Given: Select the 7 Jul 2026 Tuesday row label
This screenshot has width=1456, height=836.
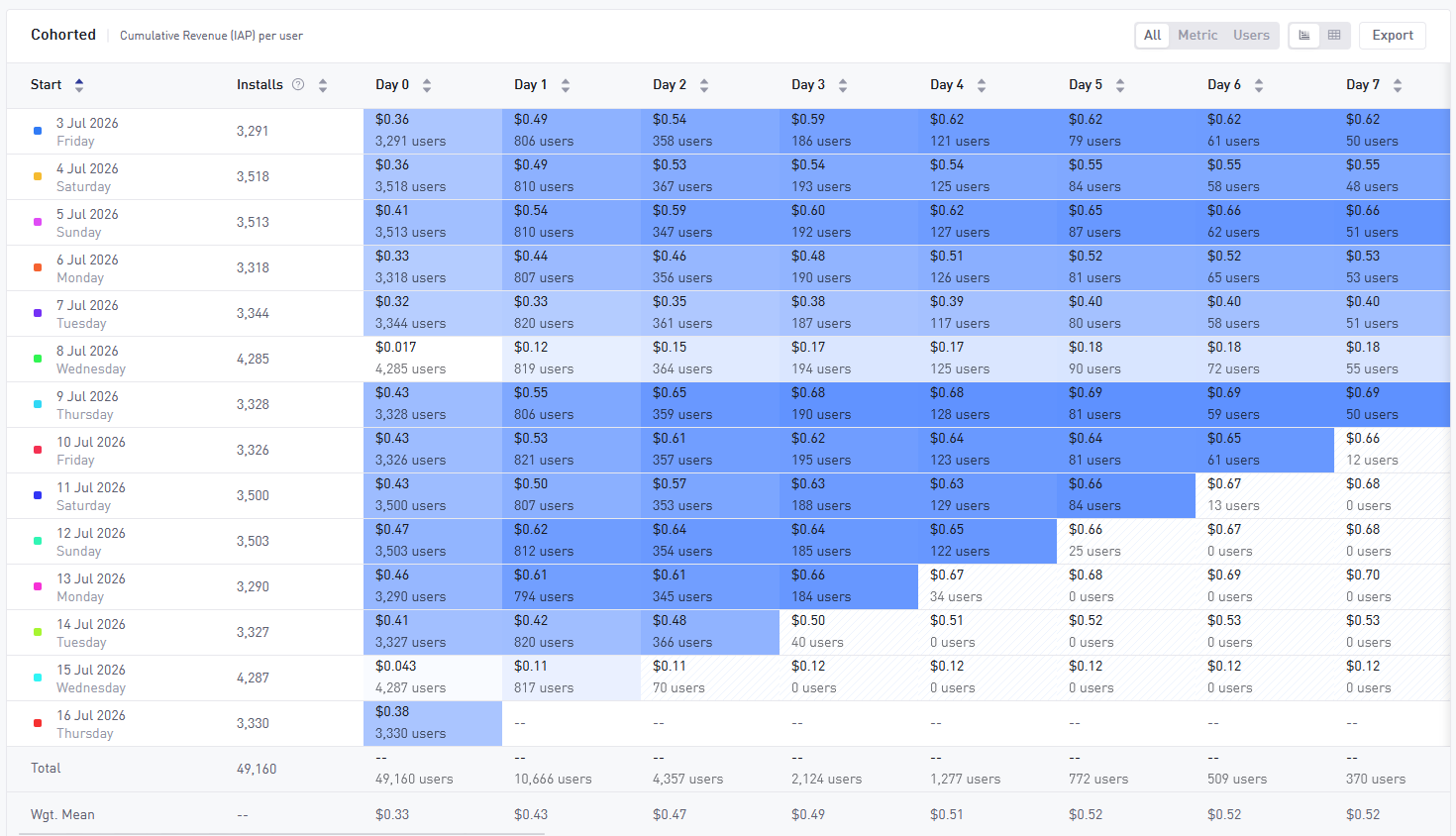Looking at the screenshot, I should [87, 314].
